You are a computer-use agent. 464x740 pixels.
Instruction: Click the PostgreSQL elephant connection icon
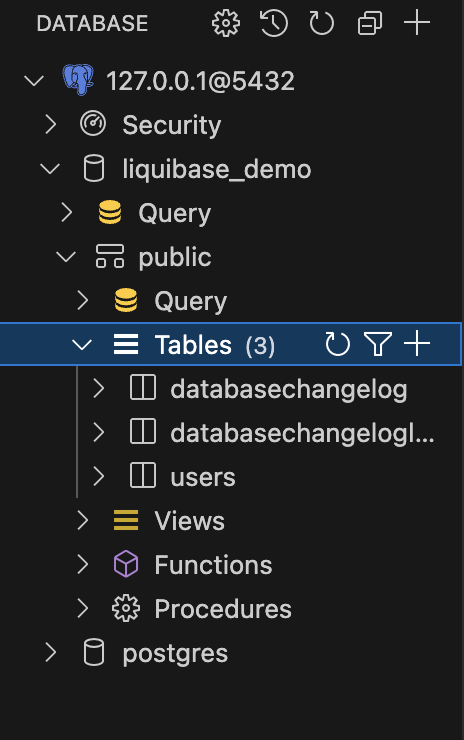78,80
